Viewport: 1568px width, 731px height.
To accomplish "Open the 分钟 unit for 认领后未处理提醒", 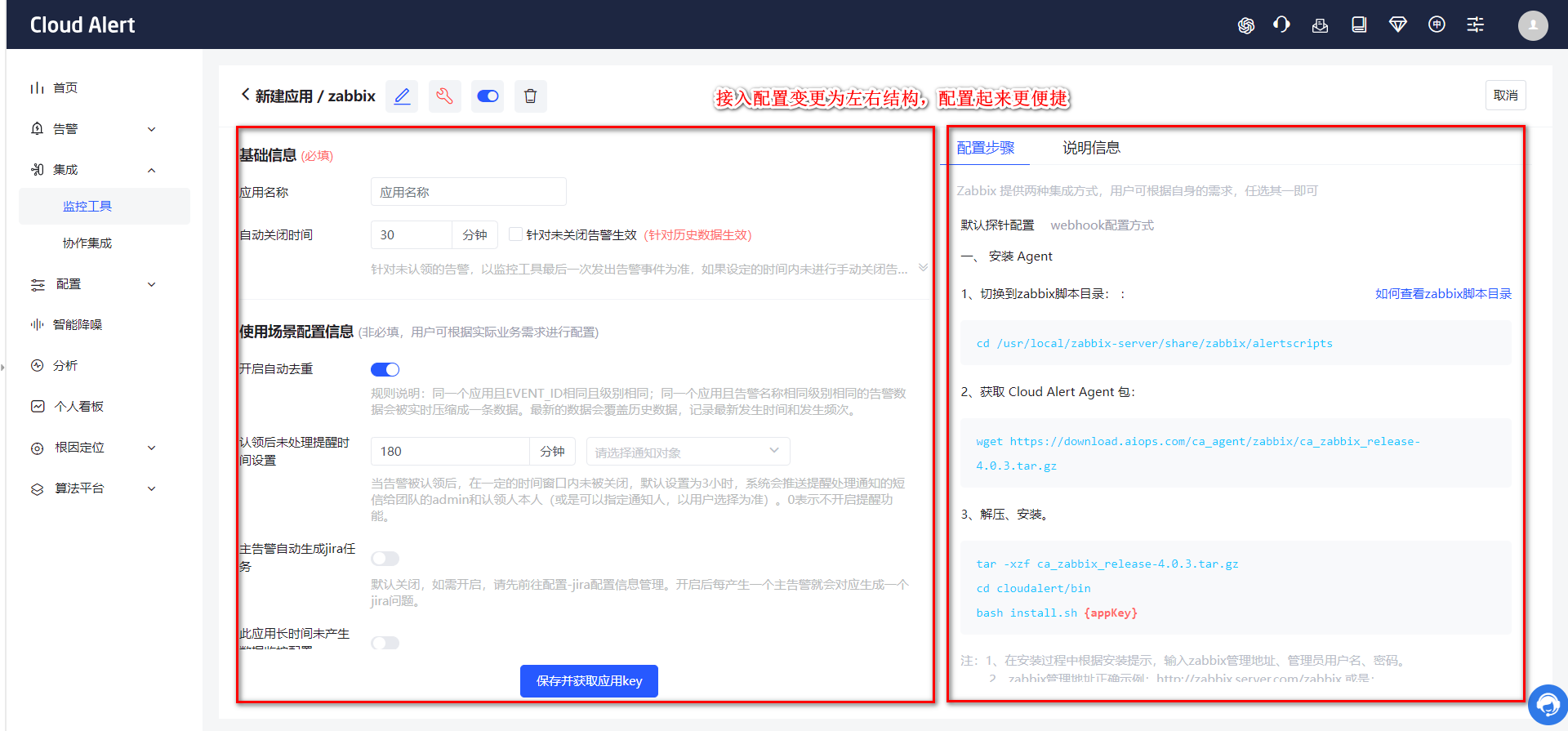I will [x=552, y=451].
